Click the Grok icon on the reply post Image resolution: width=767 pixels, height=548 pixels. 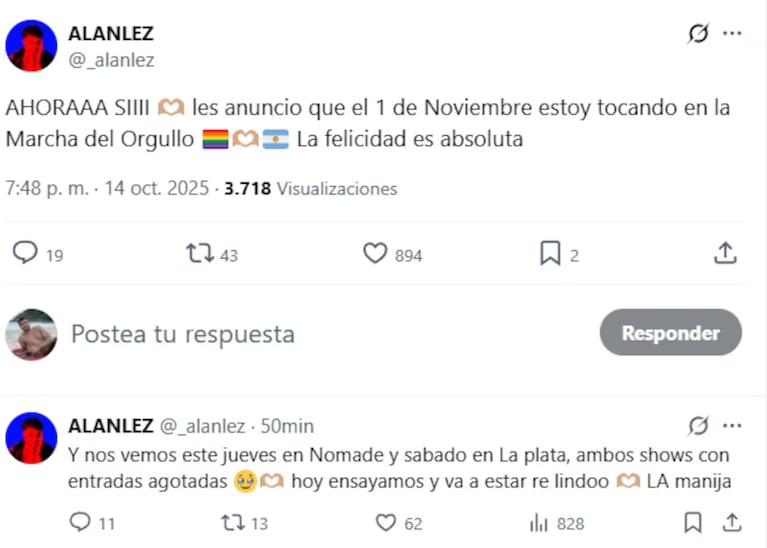click(x=698, y=426)
